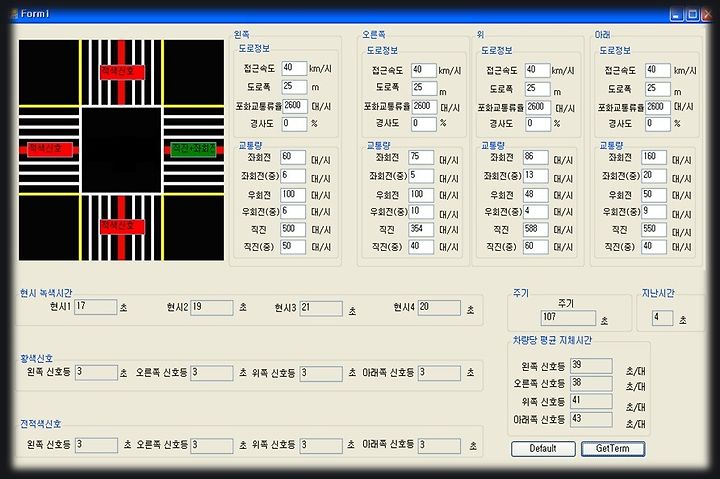Click 왼쪽 우회전 field showing 100

[x=293, y=195]
